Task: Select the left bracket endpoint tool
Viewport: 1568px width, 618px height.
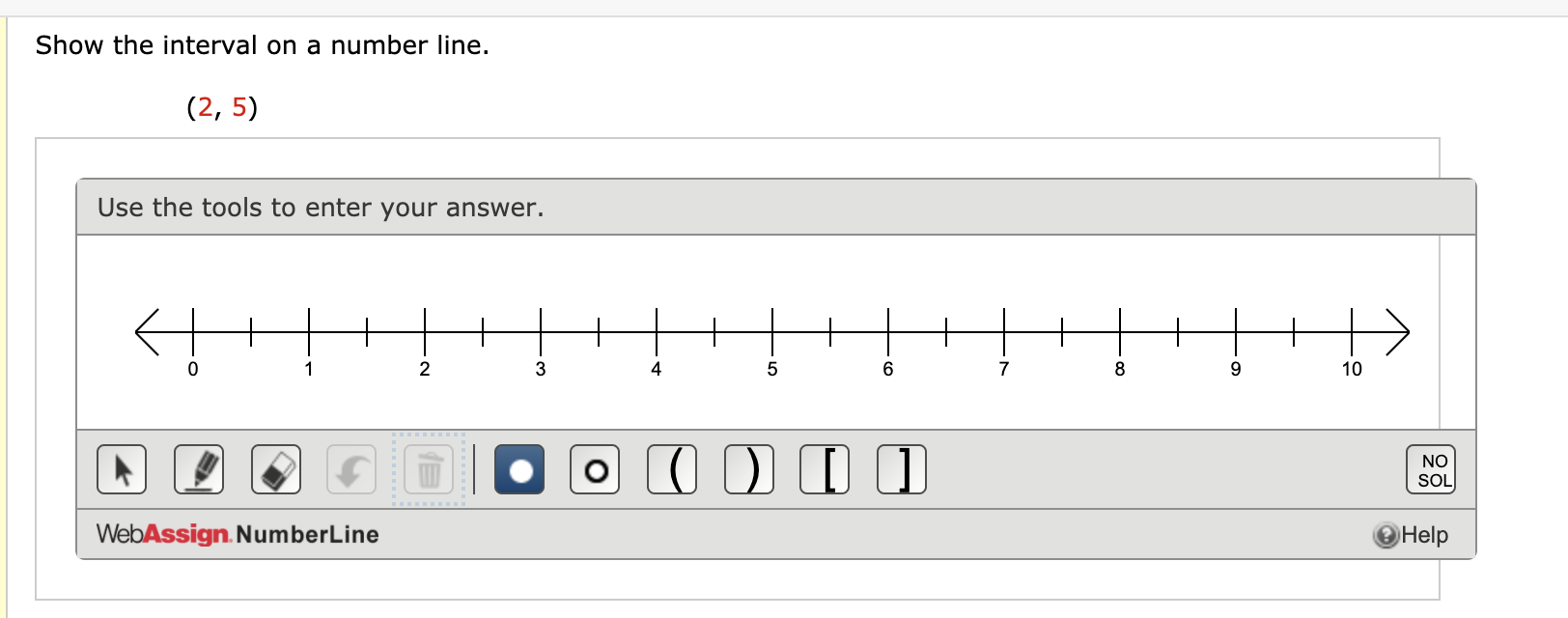Action: coord(826,469)
